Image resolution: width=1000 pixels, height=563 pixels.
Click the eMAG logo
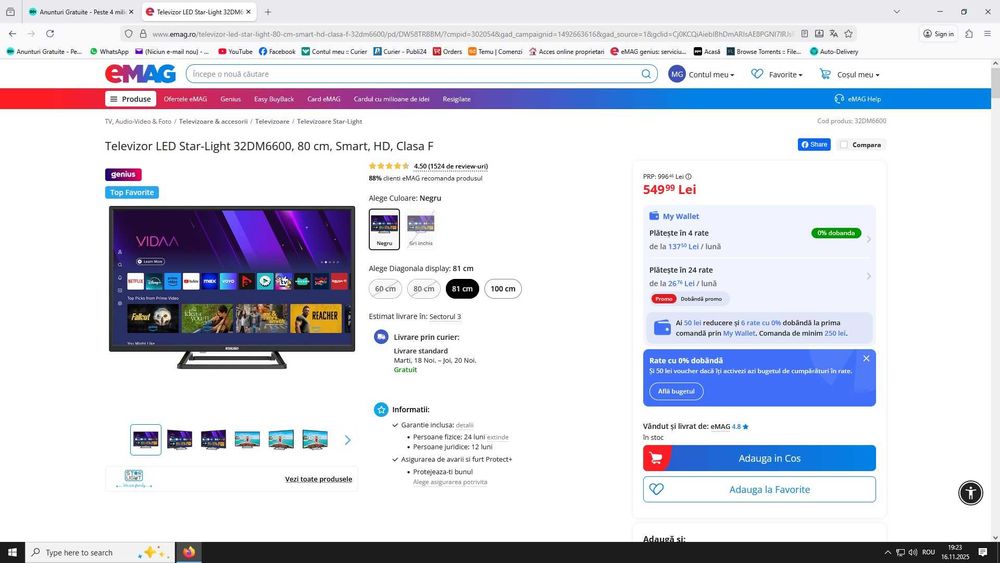tap(140, 74)
